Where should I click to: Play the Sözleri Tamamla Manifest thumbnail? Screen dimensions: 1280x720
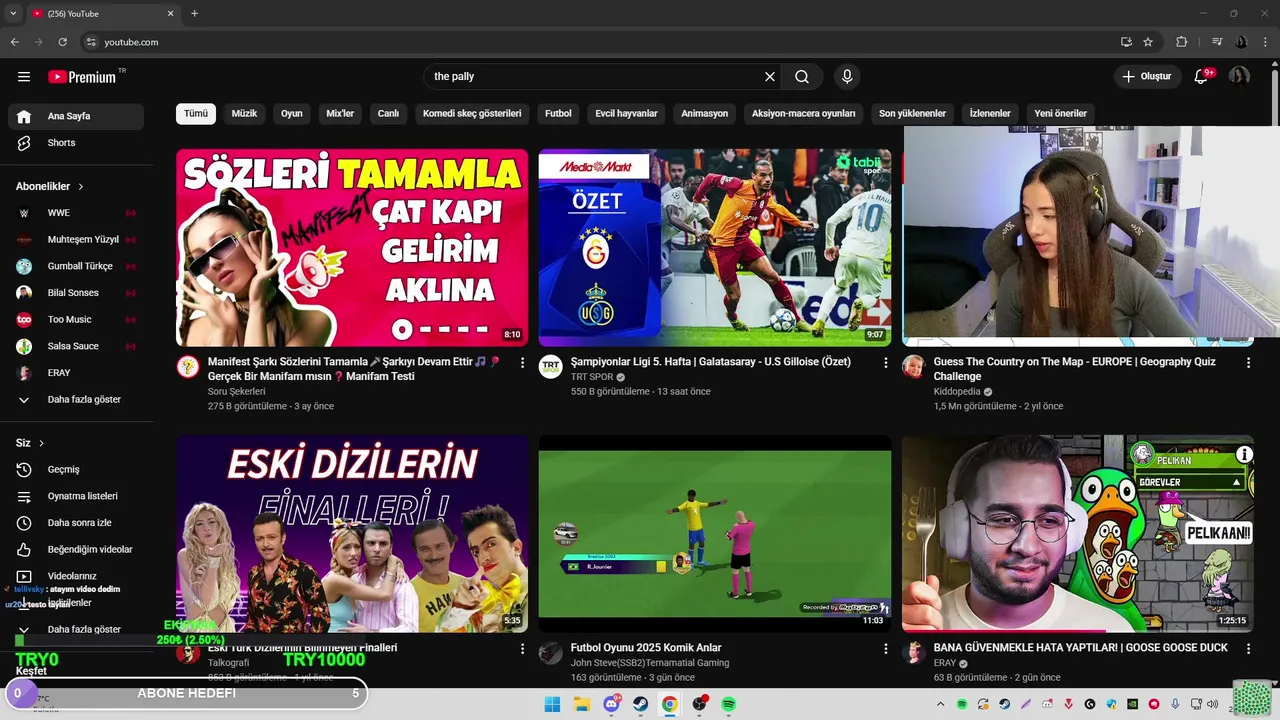(x=352, y=248)
